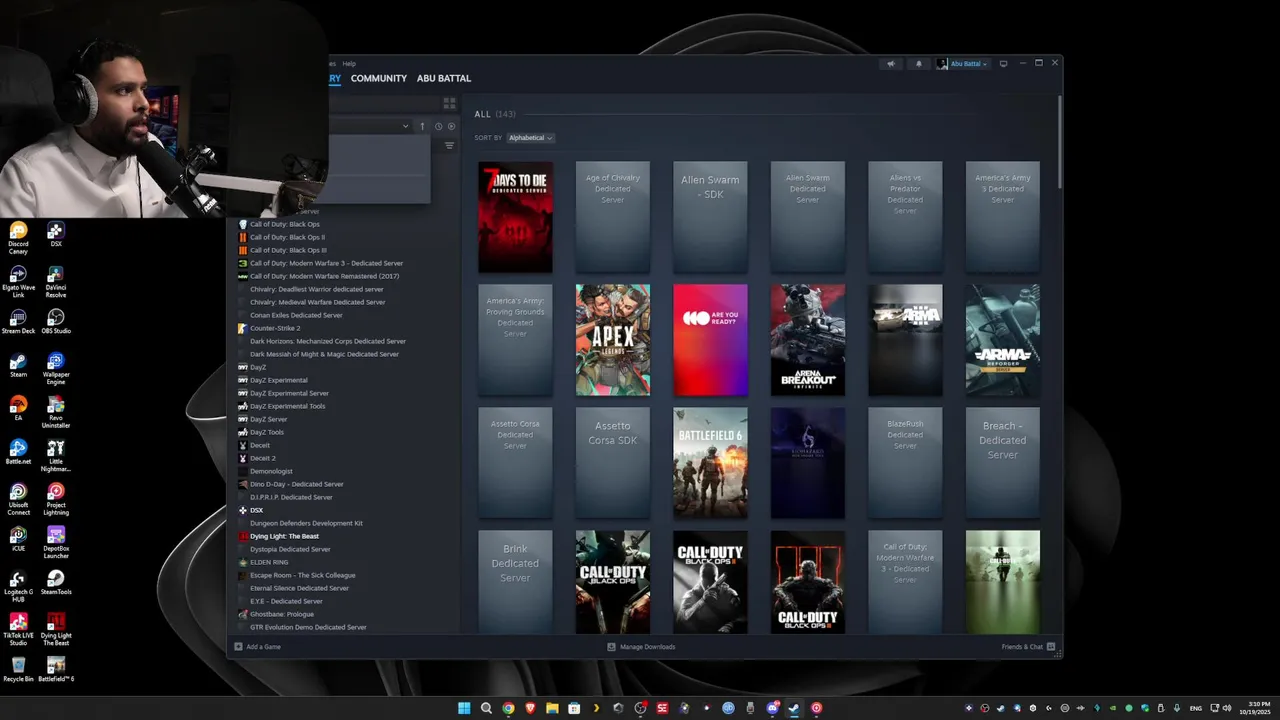The height and width of the screenshot is (720, 1280).
Task: Switch Steam to Big Picture mode icon
Action: point(1003,64)
